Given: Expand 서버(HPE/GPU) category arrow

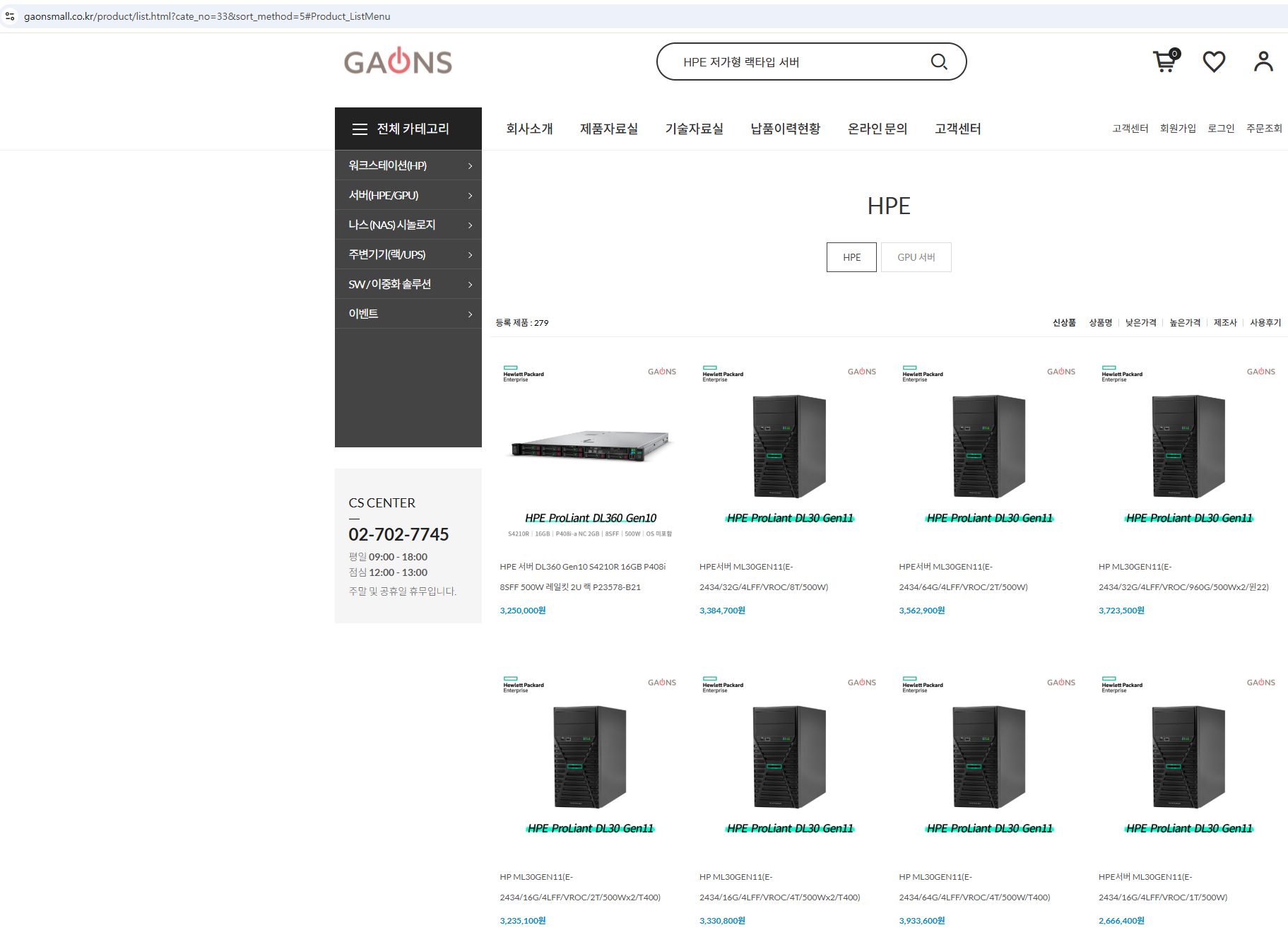Looking at the screenshot, I should (x=470, y=196).
